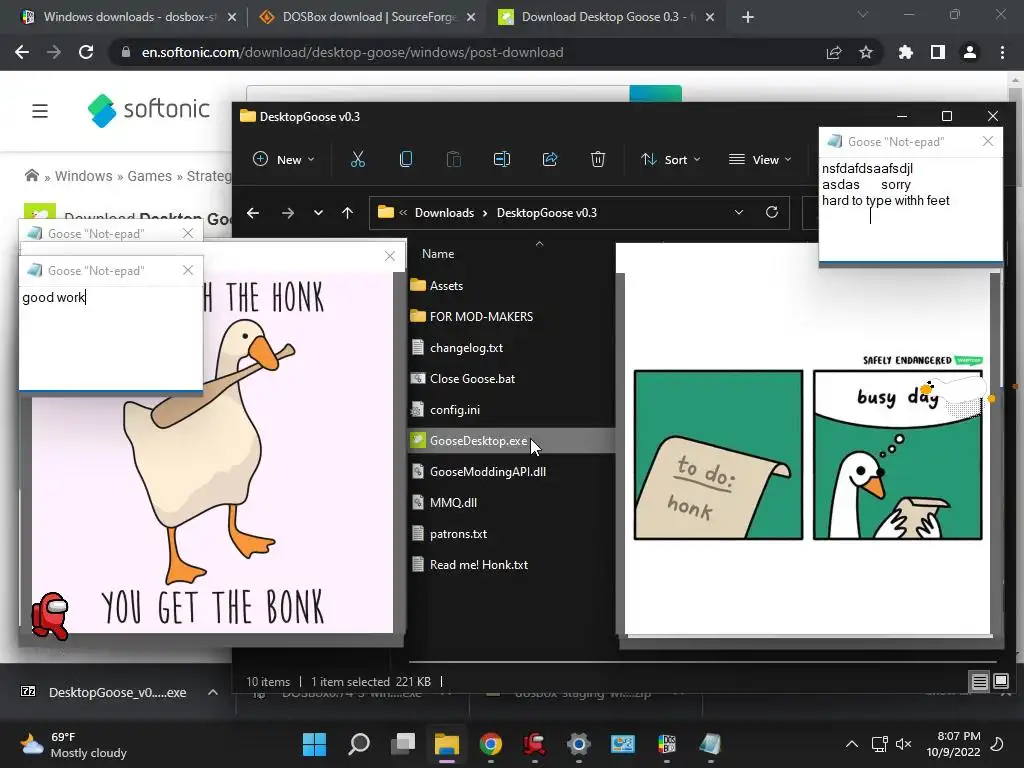Click Windows in Softonic breadcrumb
The width and height of the screenshot is (1024, 768).
point(84,176)
